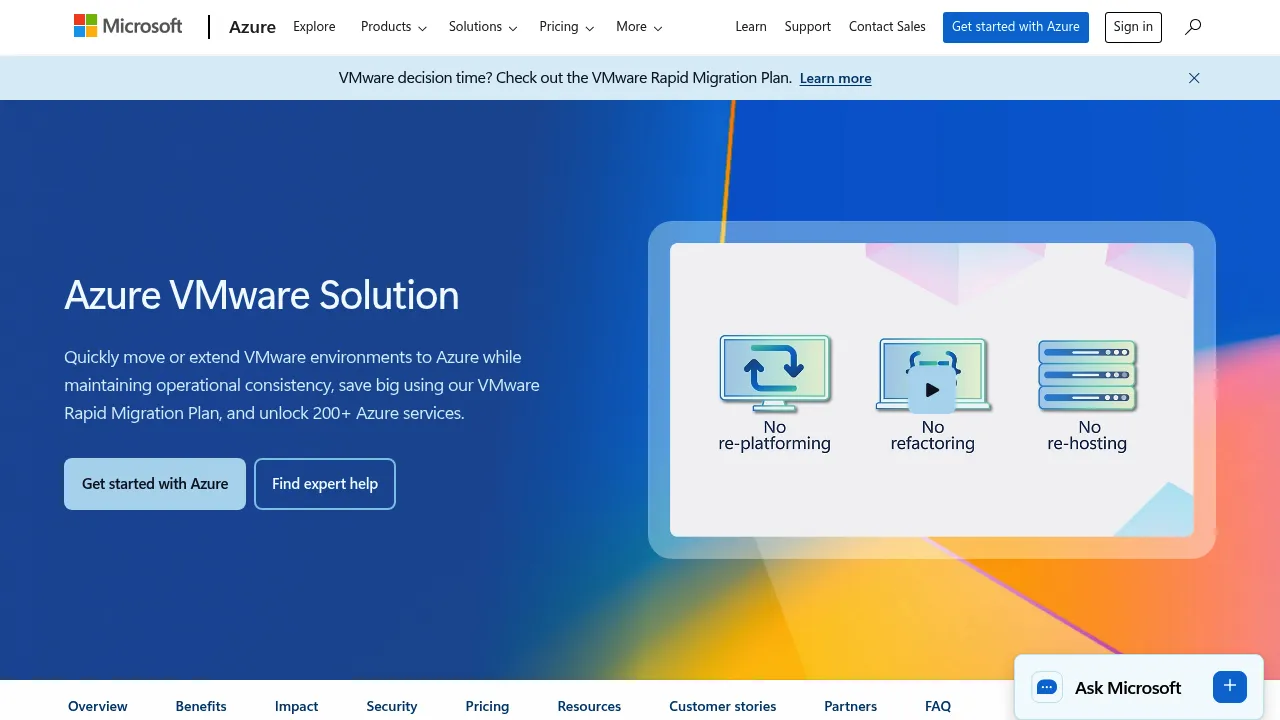Click header Get started with Azure button
The width and height of the screenshot is (1280, 720).
coord(1016,27)
